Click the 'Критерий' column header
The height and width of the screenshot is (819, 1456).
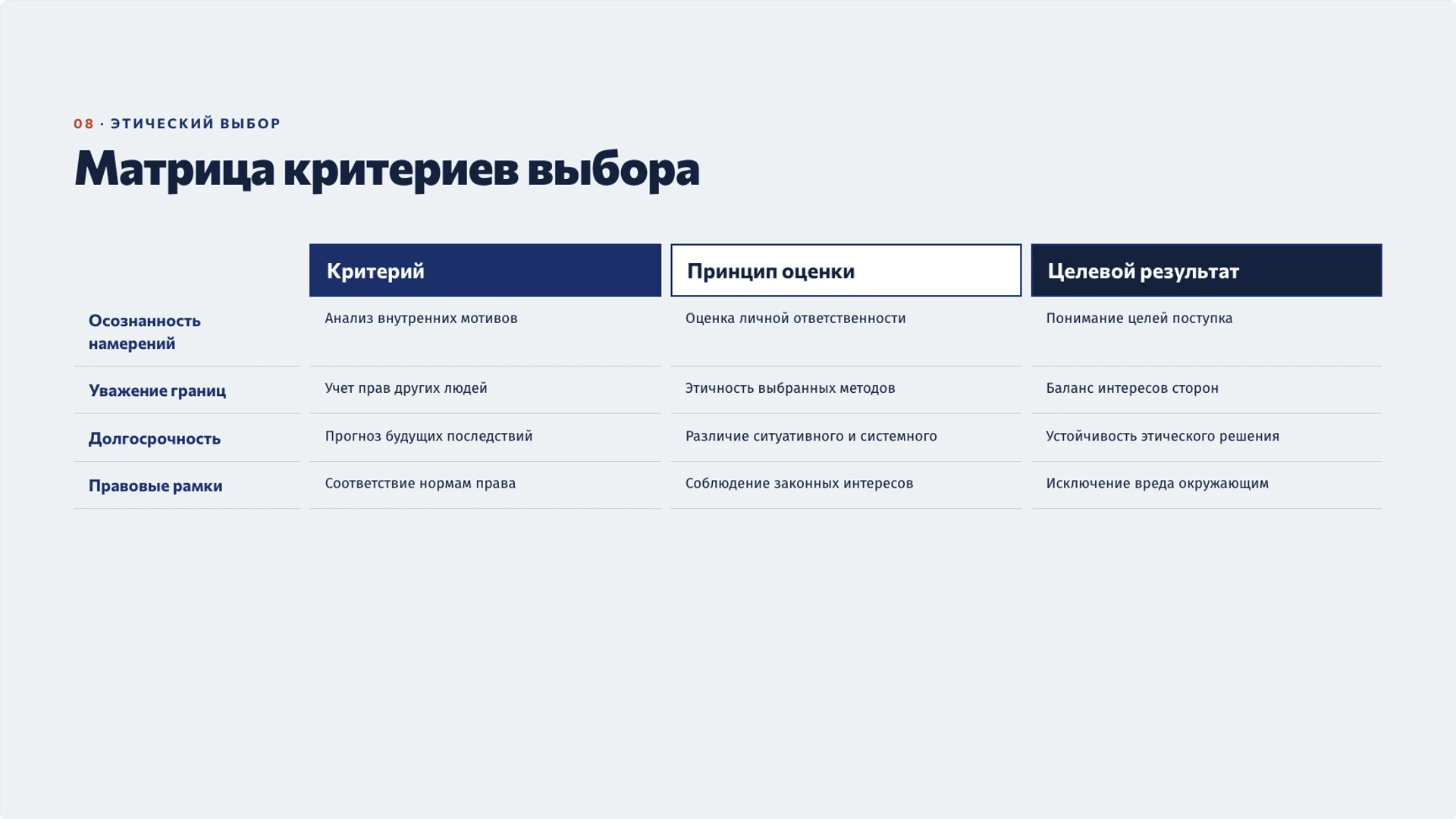tap(485, 270)
